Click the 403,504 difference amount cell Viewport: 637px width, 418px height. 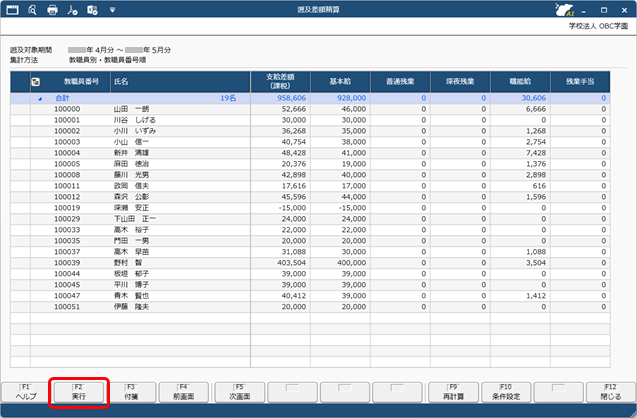click(x=280, y=263)
